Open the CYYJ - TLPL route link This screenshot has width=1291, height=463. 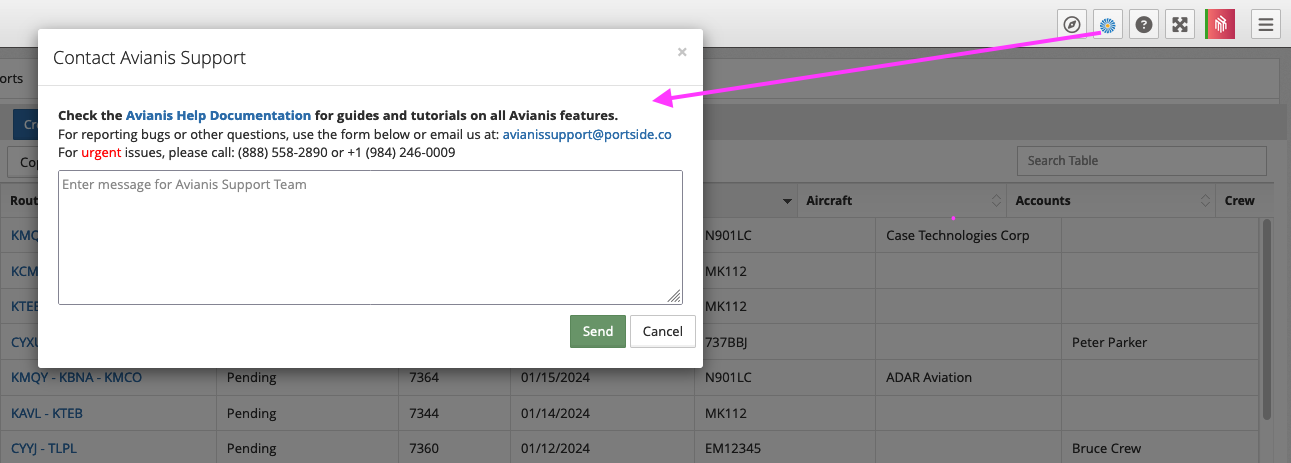(44, 448)
